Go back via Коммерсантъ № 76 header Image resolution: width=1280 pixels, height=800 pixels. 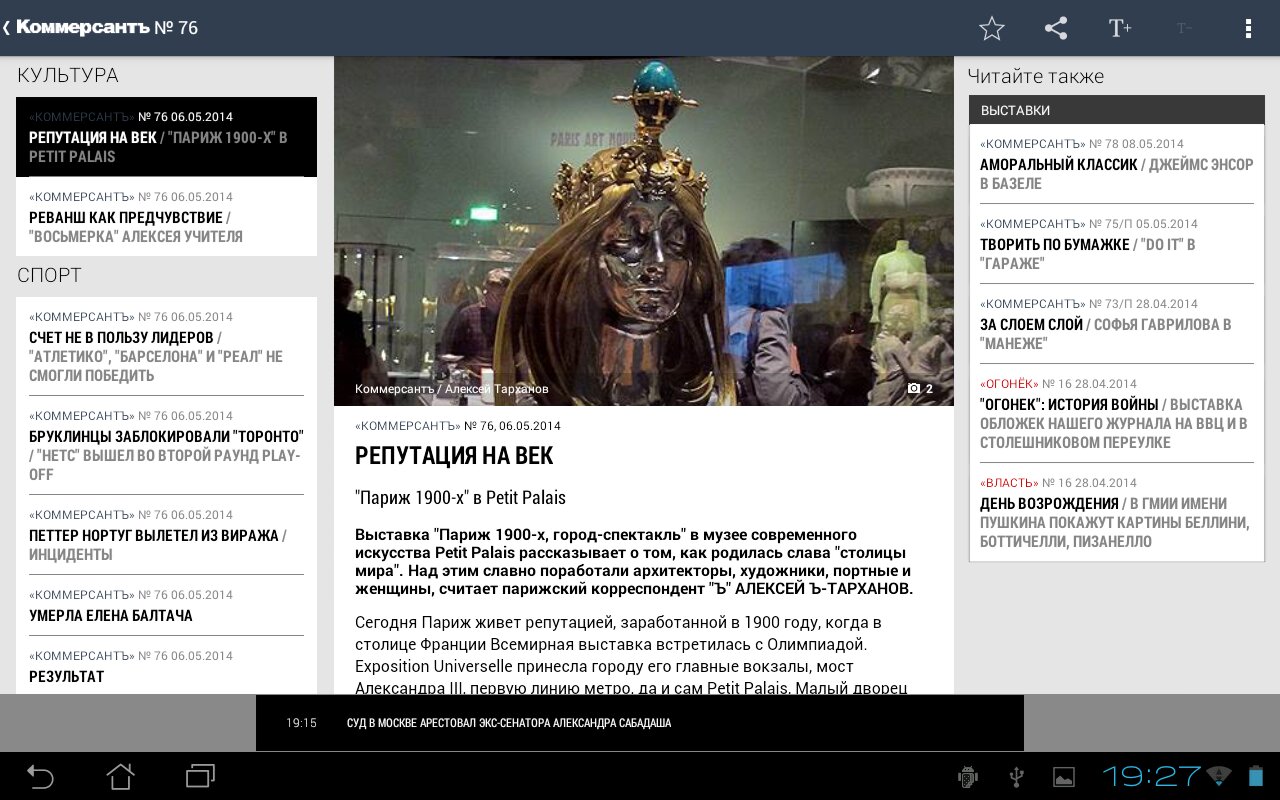[x=100, y=28]
